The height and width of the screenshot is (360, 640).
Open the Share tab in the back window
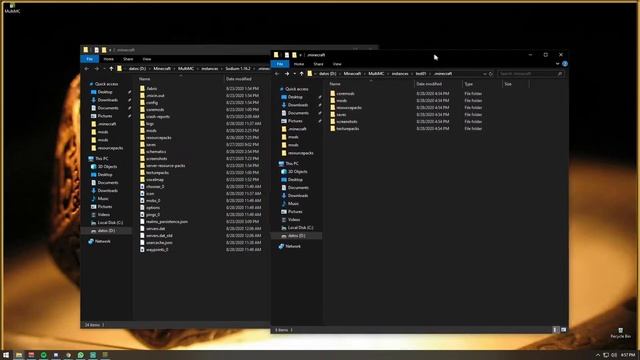128,59
